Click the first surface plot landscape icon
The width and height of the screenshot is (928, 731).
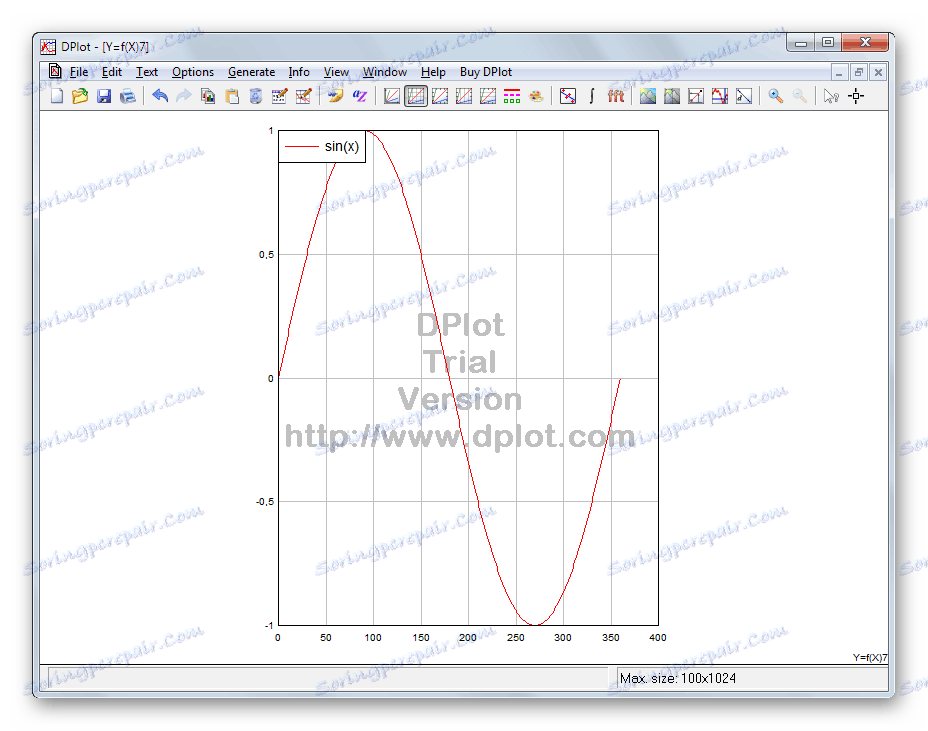point(647,96)
